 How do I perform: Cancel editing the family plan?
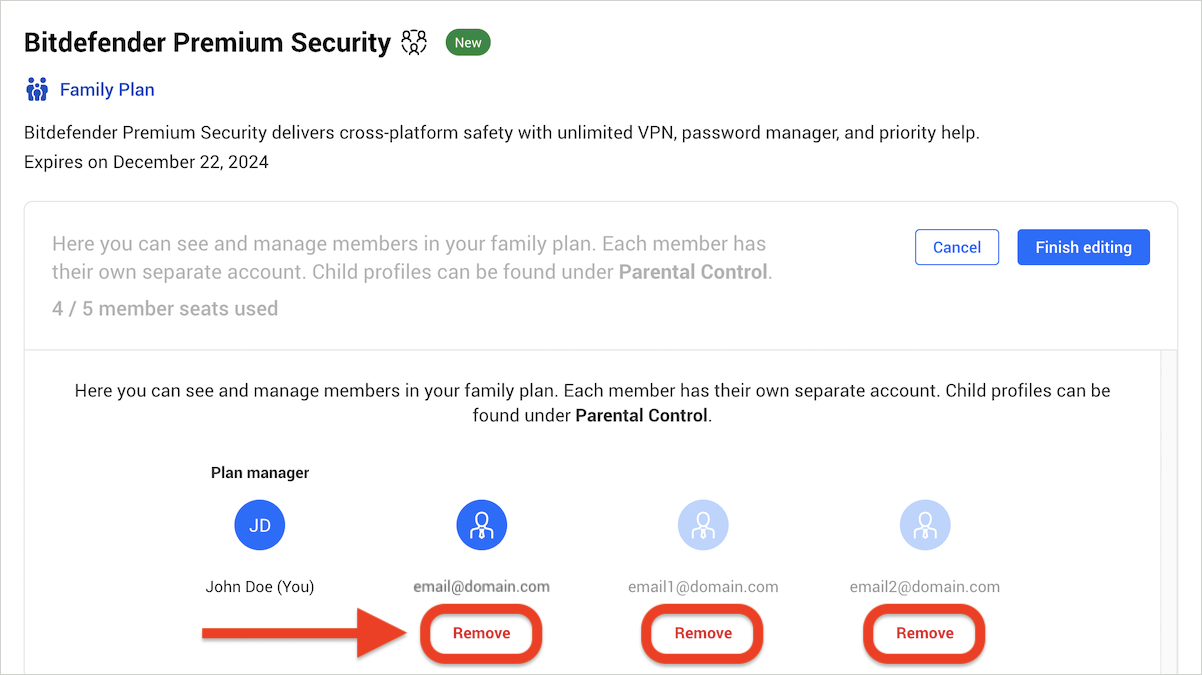pos(957,247)
